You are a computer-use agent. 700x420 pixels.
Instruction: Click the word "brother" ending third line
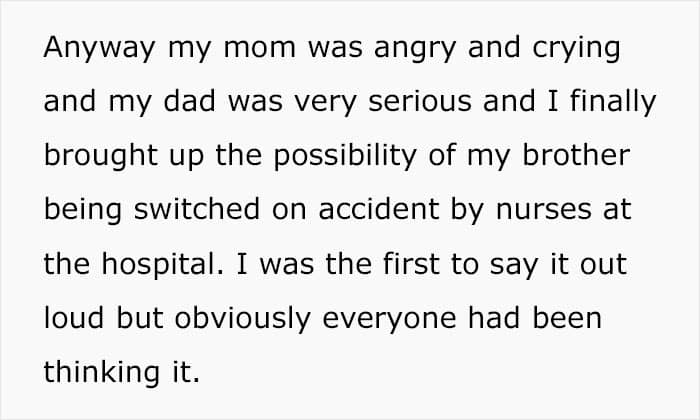click(x=576, y=154)
